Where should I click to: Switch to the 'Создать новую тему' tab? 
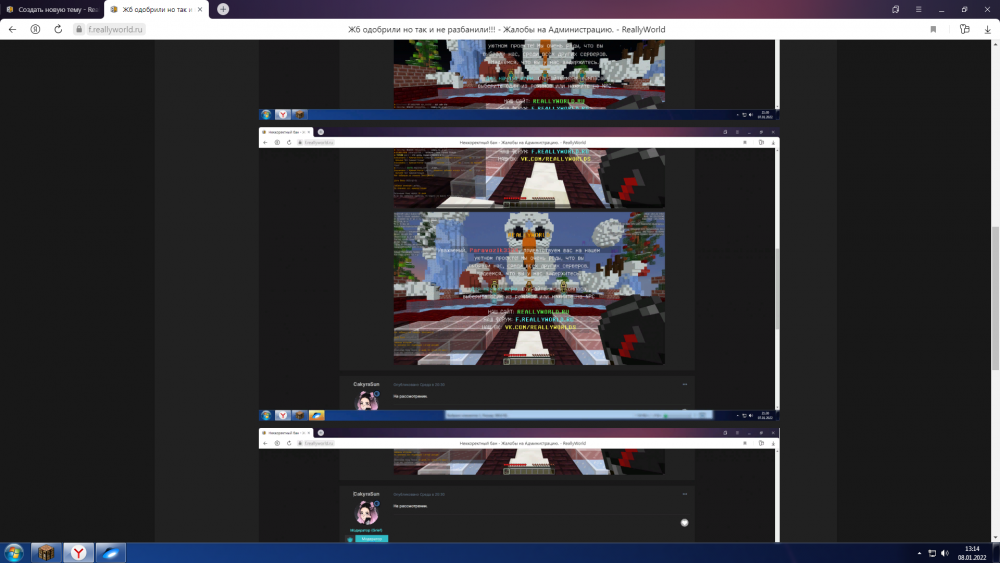click(x=52, y=10)
